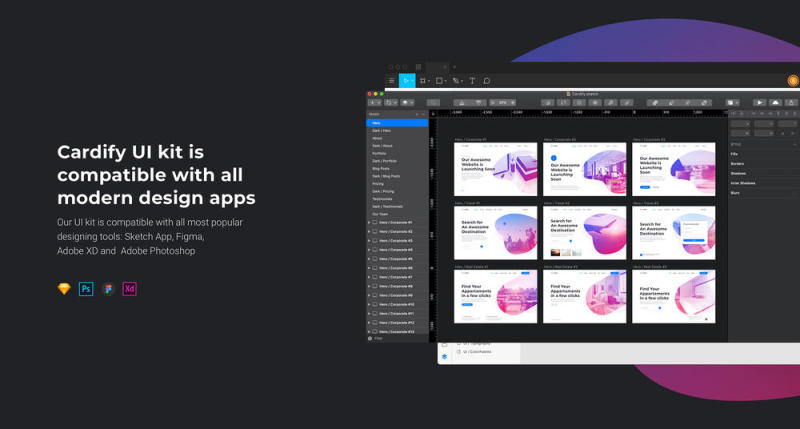Select the Rectangle shape tool in Figma
800x429 pixels.
(x=441, y=81)
